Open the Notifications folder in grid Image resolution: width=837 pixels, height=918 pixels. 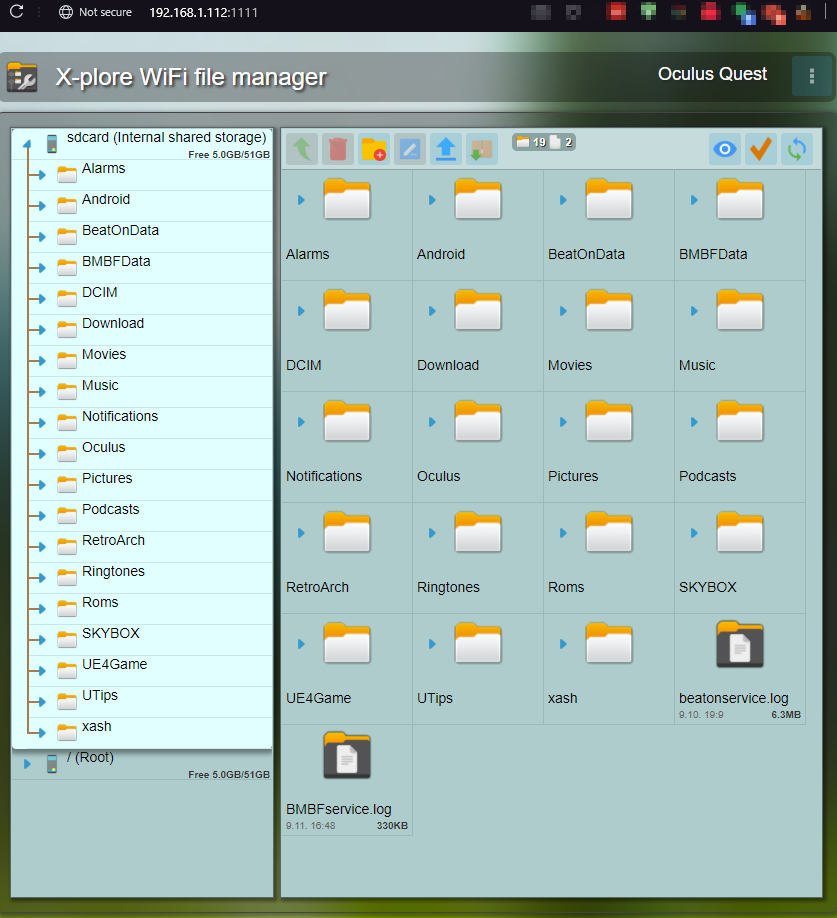coord(347,421)
